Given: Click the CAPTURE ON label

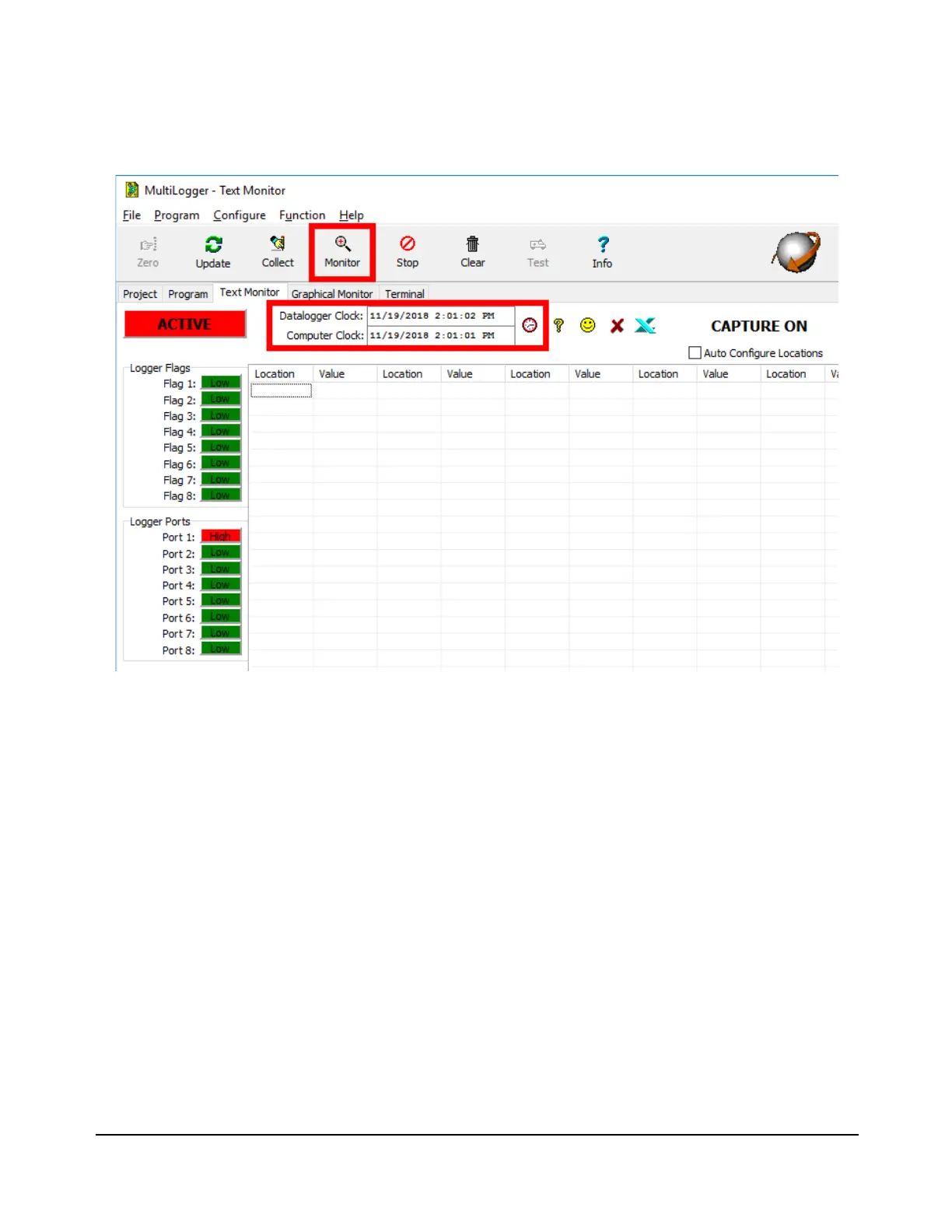Looking at the screenshot, I should (759, 326).
